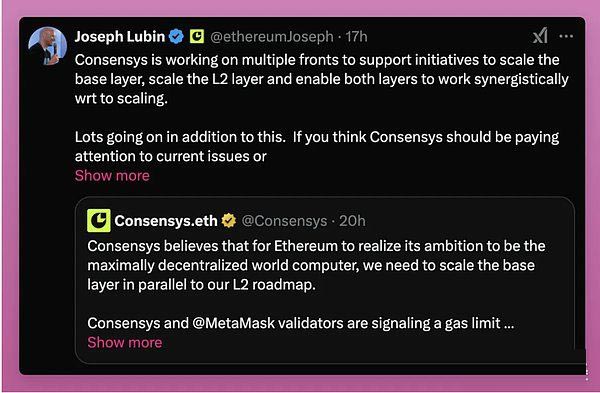Expand the quoted tweet with Show more

pos(125,342)
